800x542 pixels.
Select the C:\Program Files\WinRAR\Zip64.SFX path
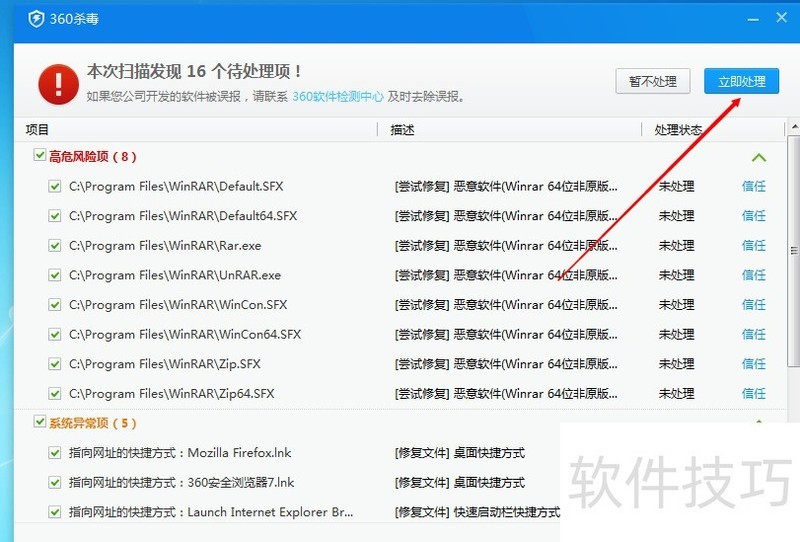tap(171, 393)
